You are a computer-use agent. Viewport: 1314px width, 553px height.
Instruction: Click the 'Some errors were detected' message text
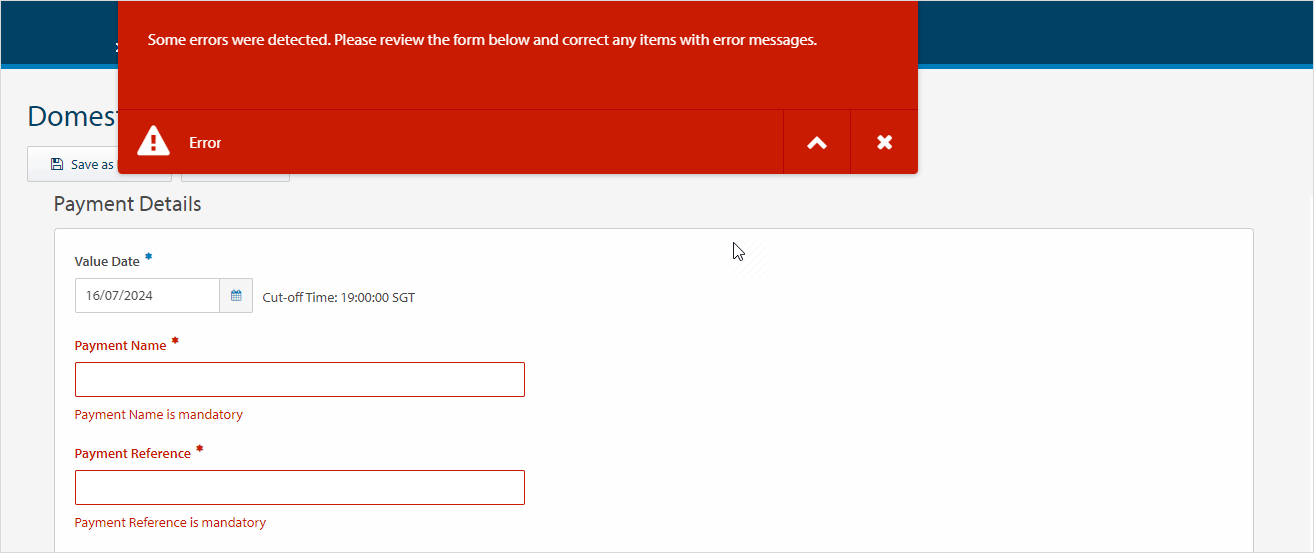tap(482, 41)
